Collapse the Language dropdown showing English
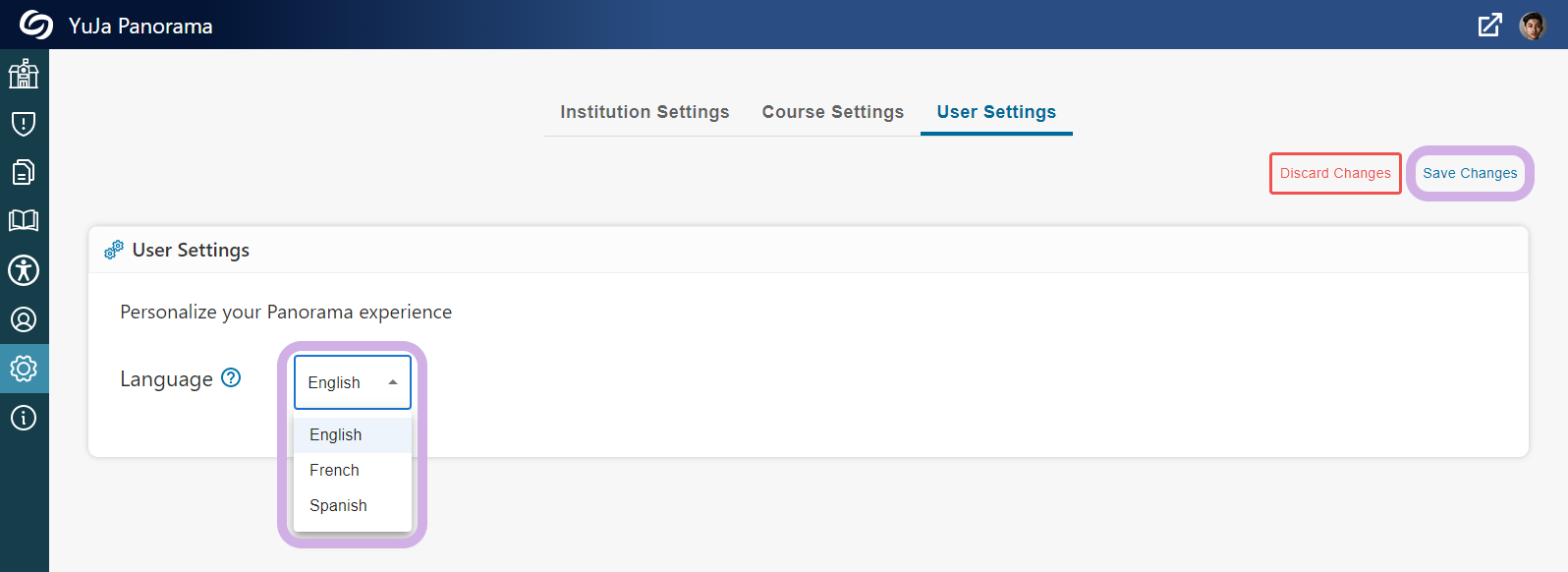1568x572 pixels. tap(353, 382)
